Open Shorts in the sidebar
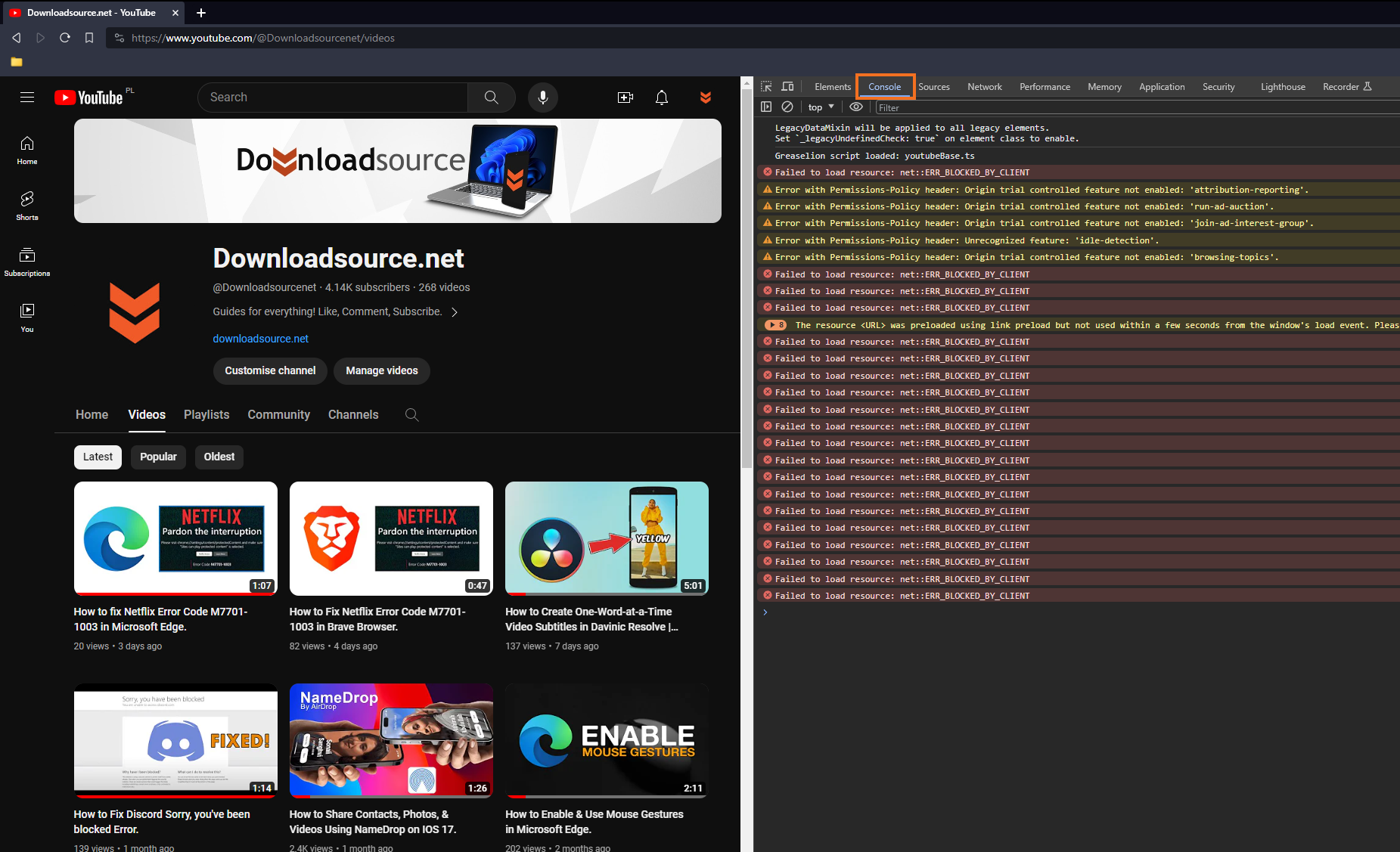This screenshot has height=852, width=1400. point(27,206)
